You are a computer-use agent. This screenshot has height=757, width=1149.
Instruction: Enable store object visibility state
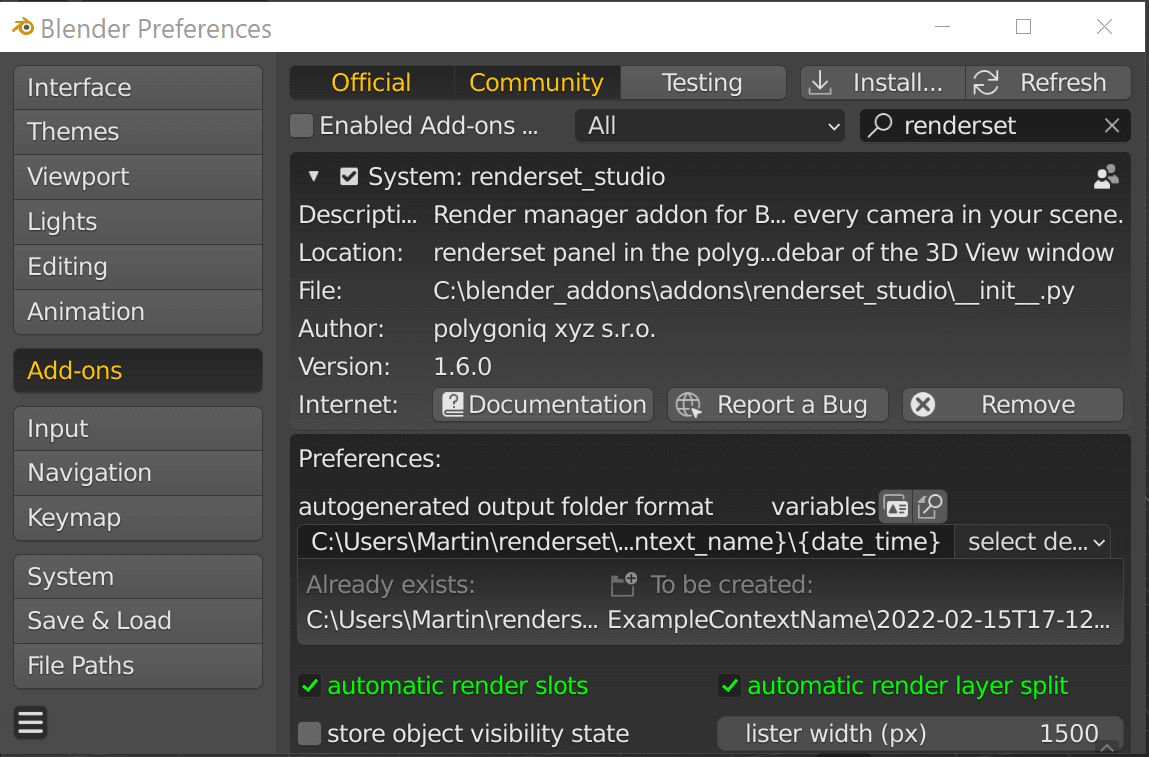point(309,734)
